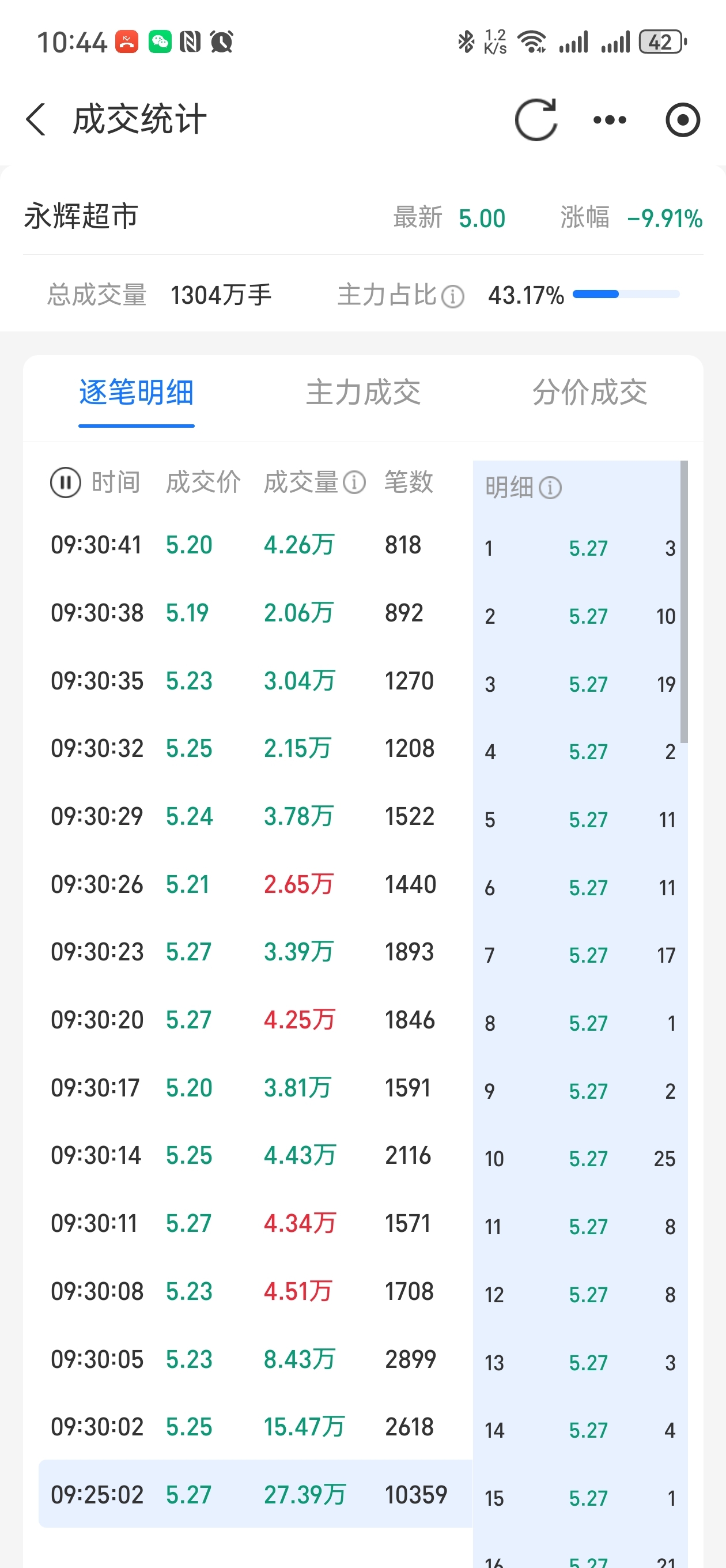Tap the change value −9.91%

click(664, 218)
